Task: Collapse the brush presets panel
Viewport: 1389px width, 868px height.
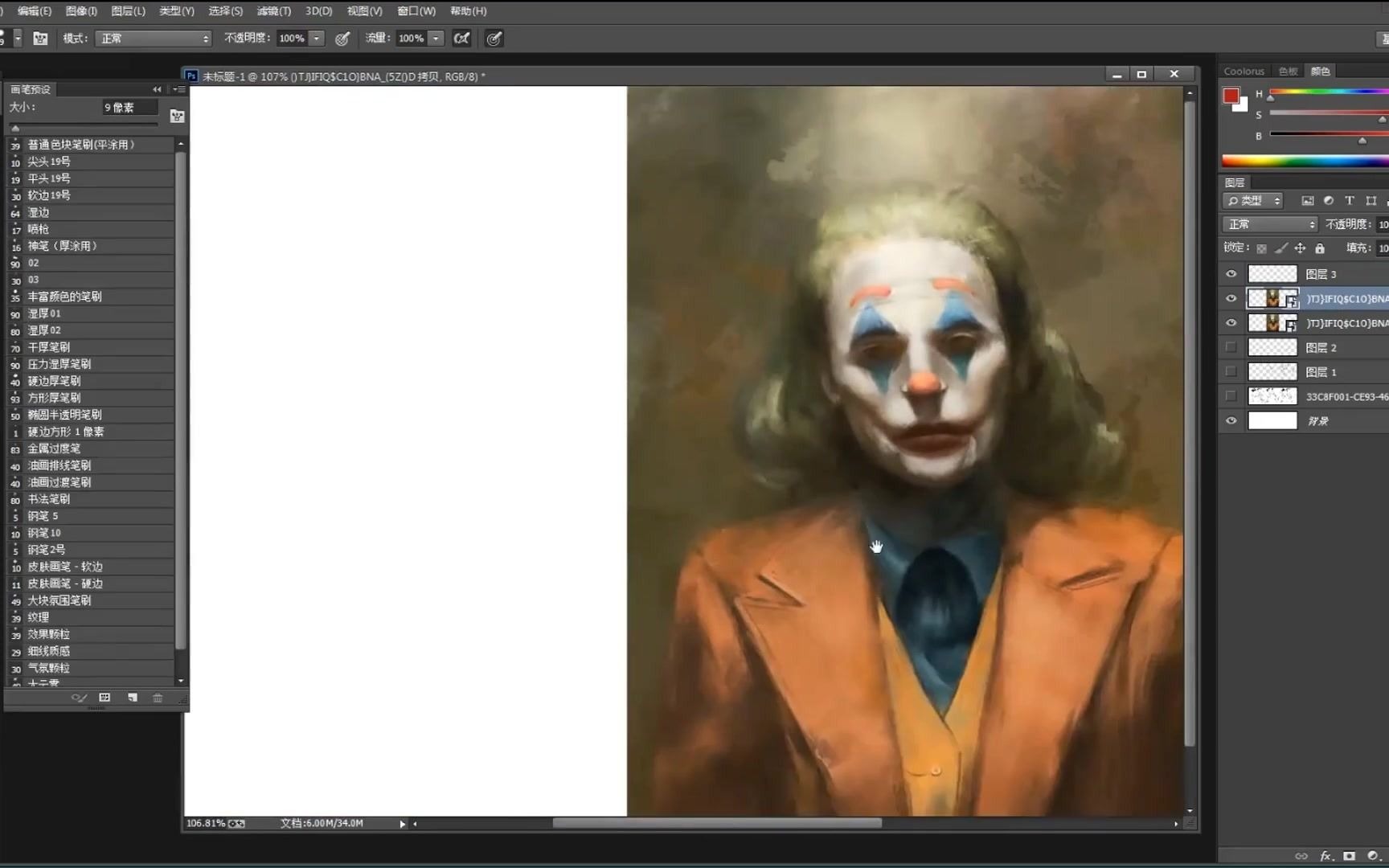Action: [x=157, y=89]
